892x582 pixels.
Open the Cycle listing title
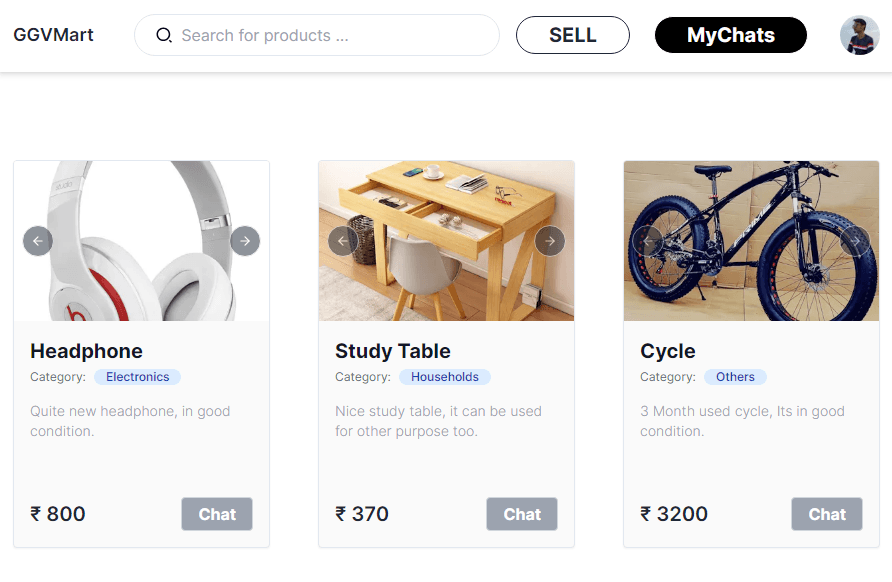click(667, 351)
